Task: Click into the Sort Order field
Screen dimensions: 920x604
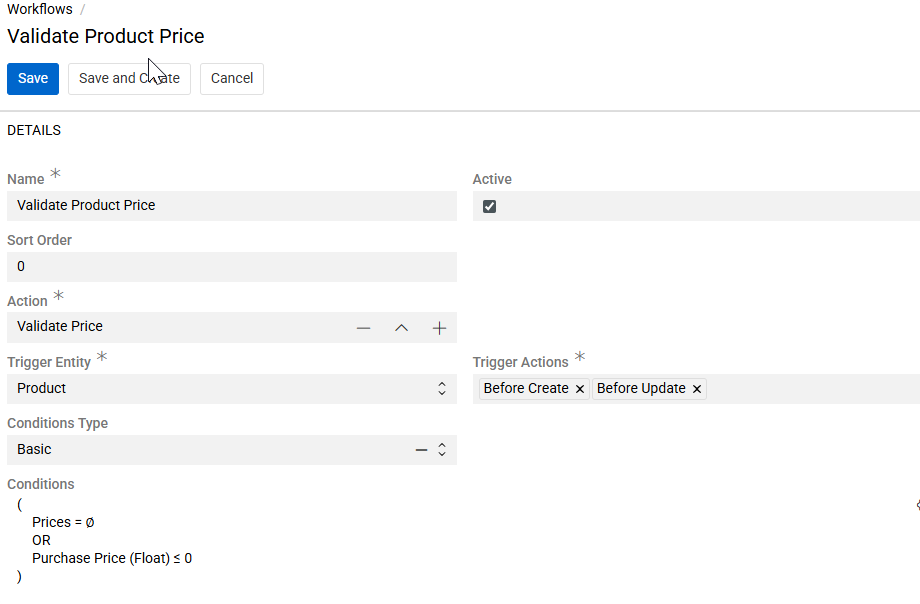Action: point(231,267)
